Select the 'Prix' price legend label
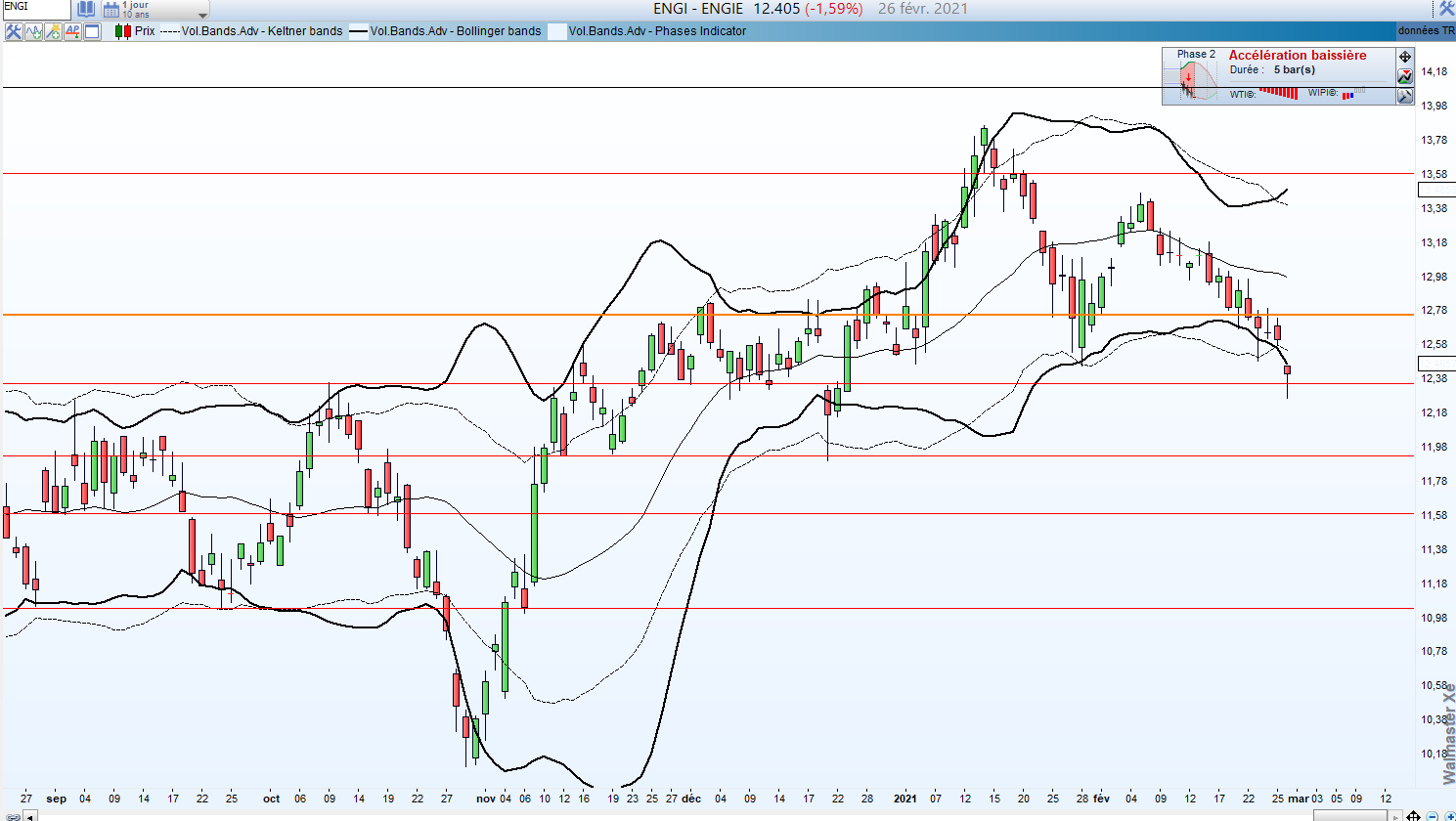The height and width of the screenshot is (821, 1456). (145, 31)
